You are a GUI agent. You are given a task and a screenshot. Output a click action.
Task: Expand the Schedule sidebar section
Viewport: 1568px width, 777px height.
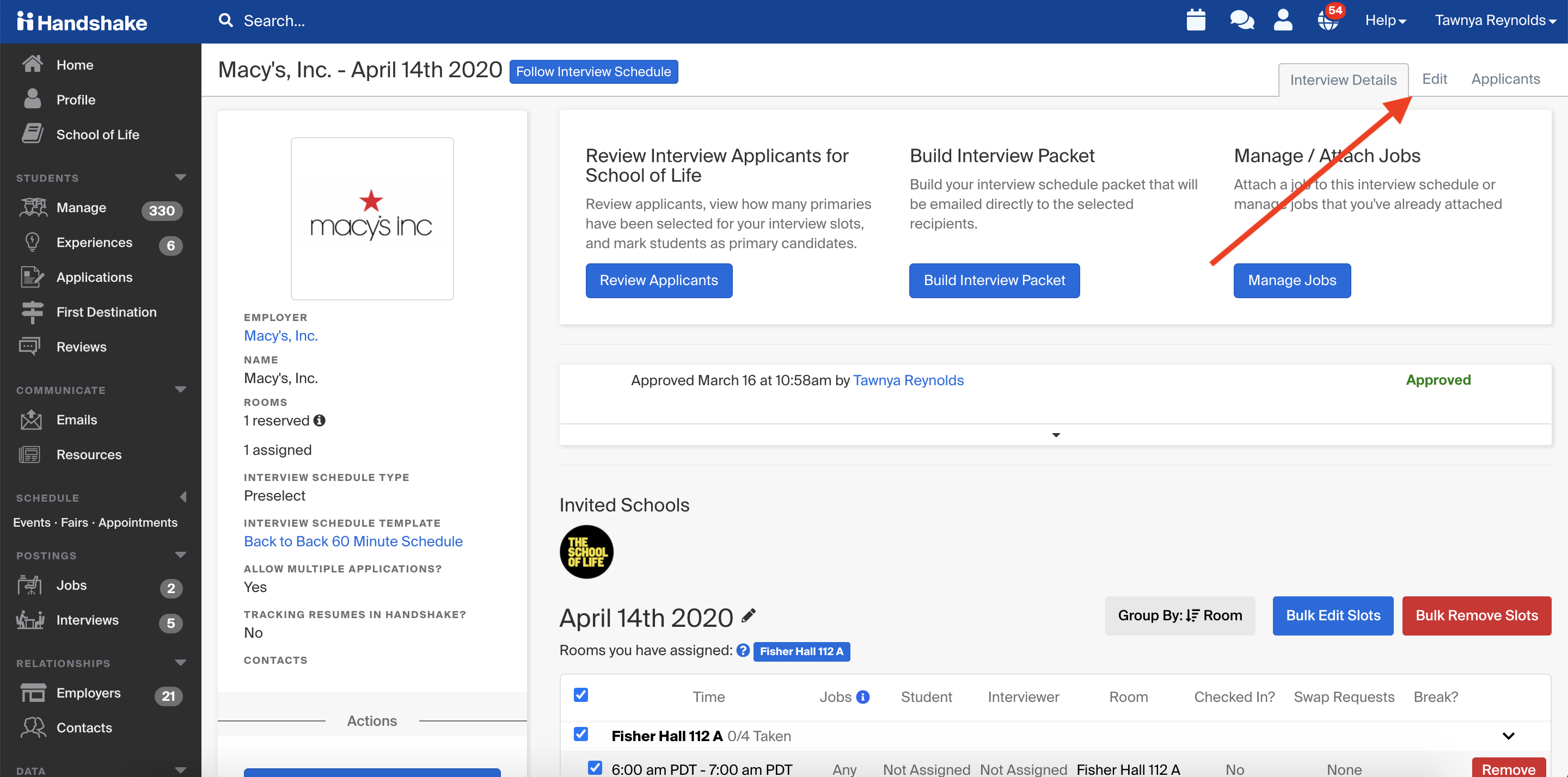[182, 497]
